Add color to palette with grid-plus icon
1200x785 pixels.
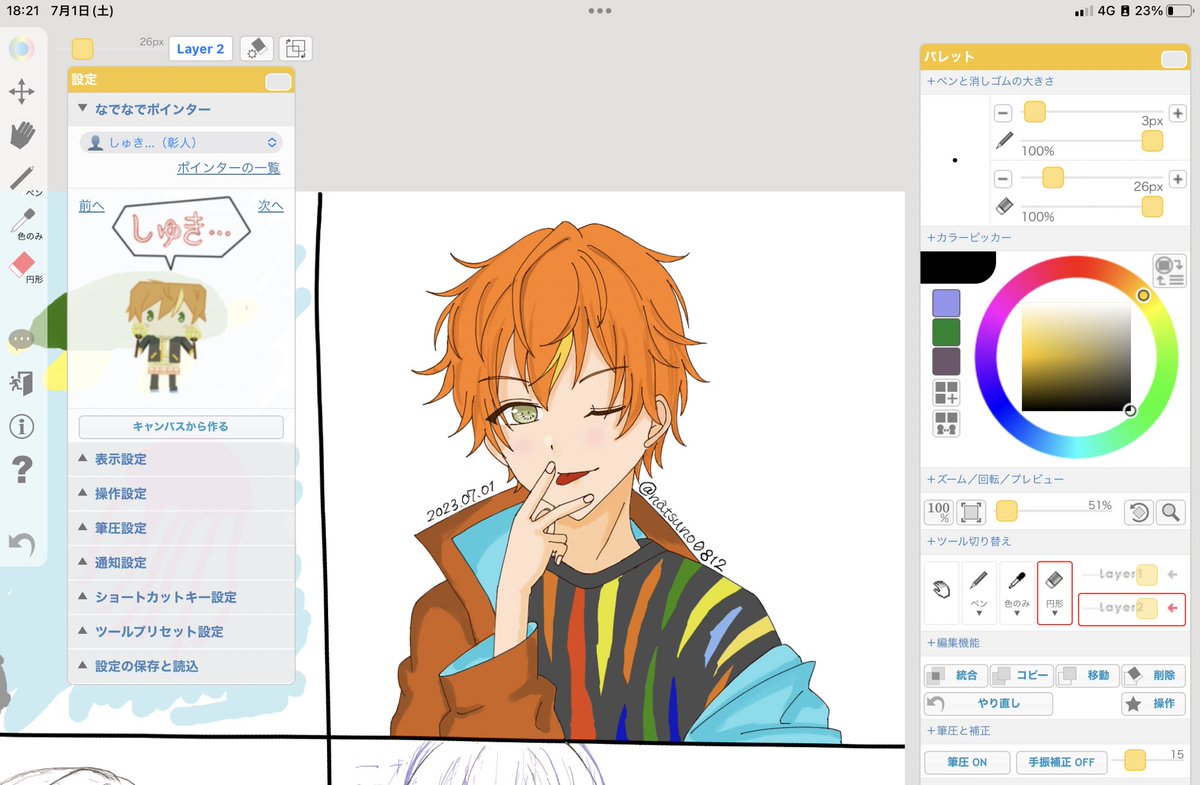click(x=946, y=392)
